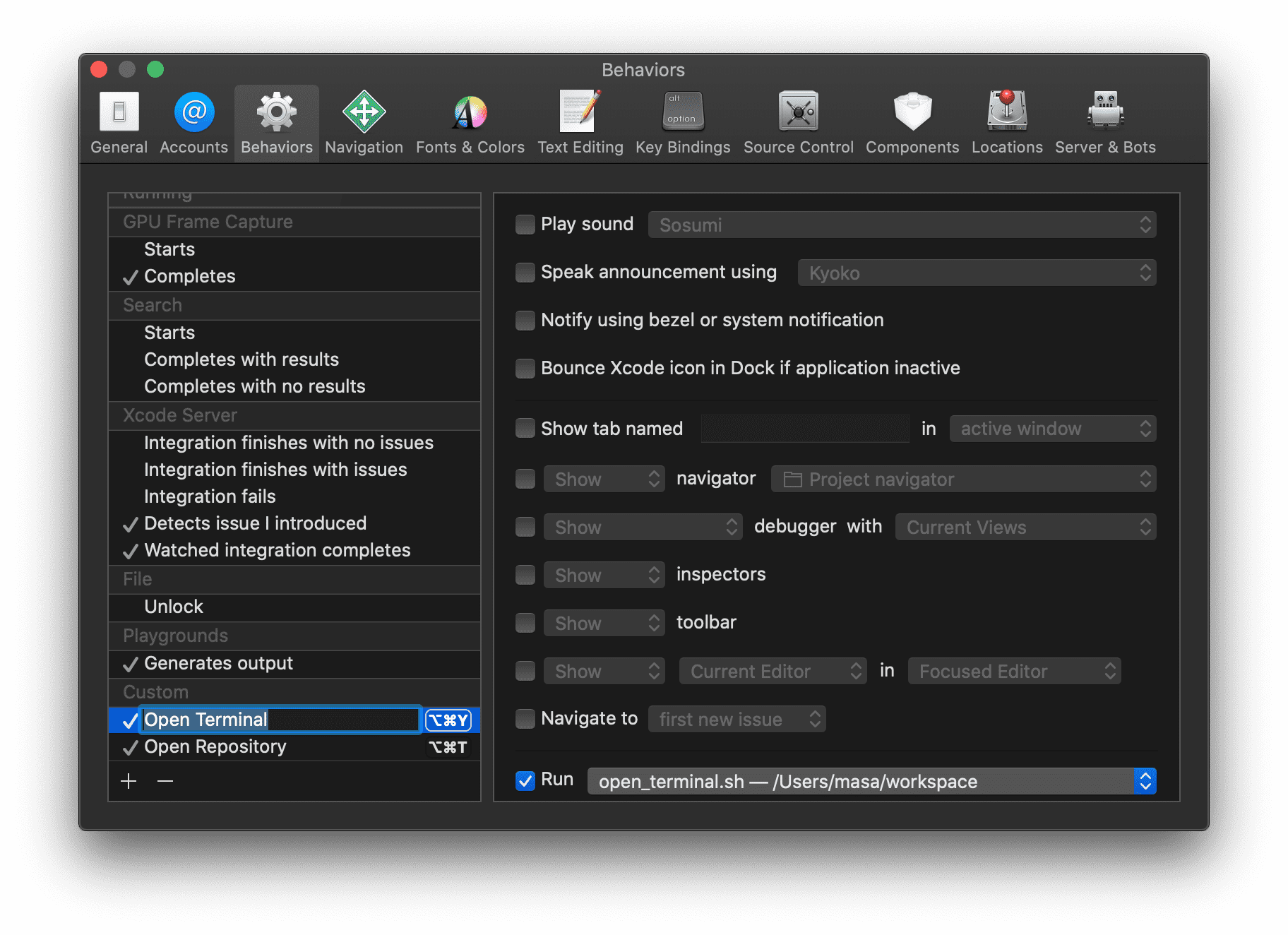Open the Show dropdown for inspectors
Image resolution: width=1288 pixels, height=935 pixels.
pyautogui.click(x=604, y=575)
